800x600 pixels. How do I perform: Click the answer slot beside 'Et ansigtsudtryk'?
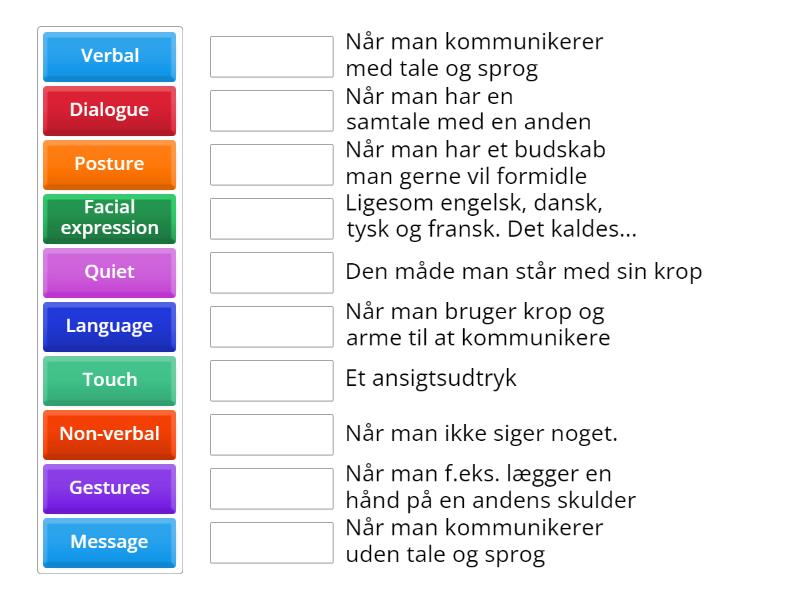point(270,380)
